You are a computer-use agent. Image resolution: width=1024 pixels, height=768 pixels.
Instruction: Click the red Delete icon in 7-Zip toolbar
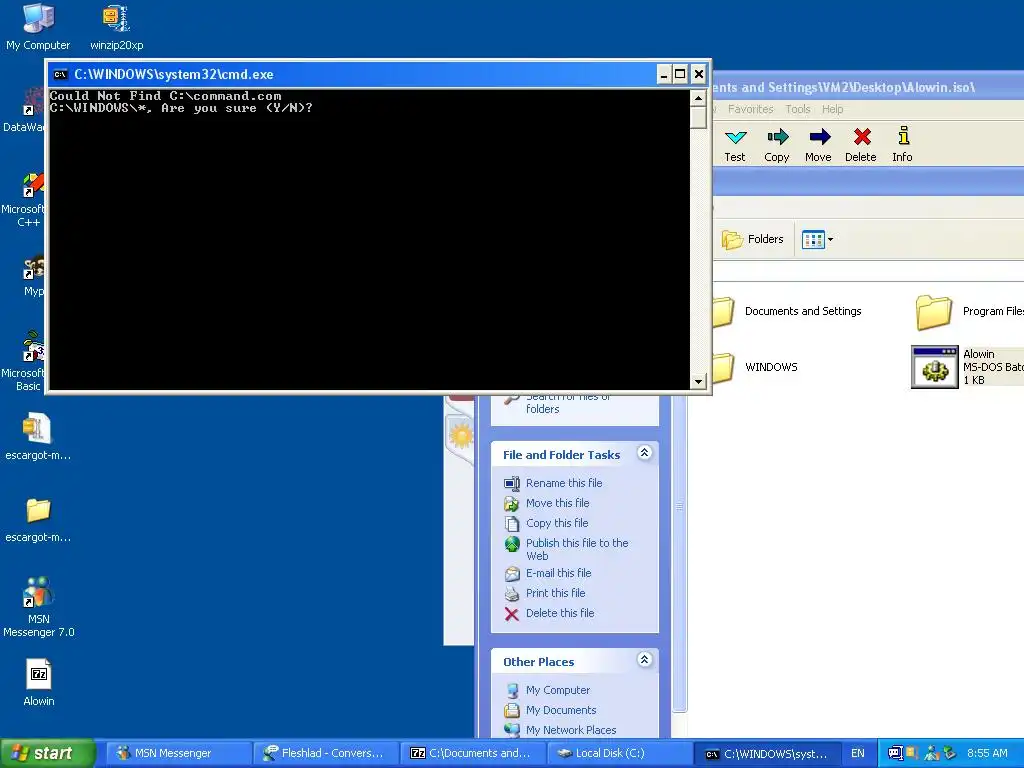pos(861,144)
